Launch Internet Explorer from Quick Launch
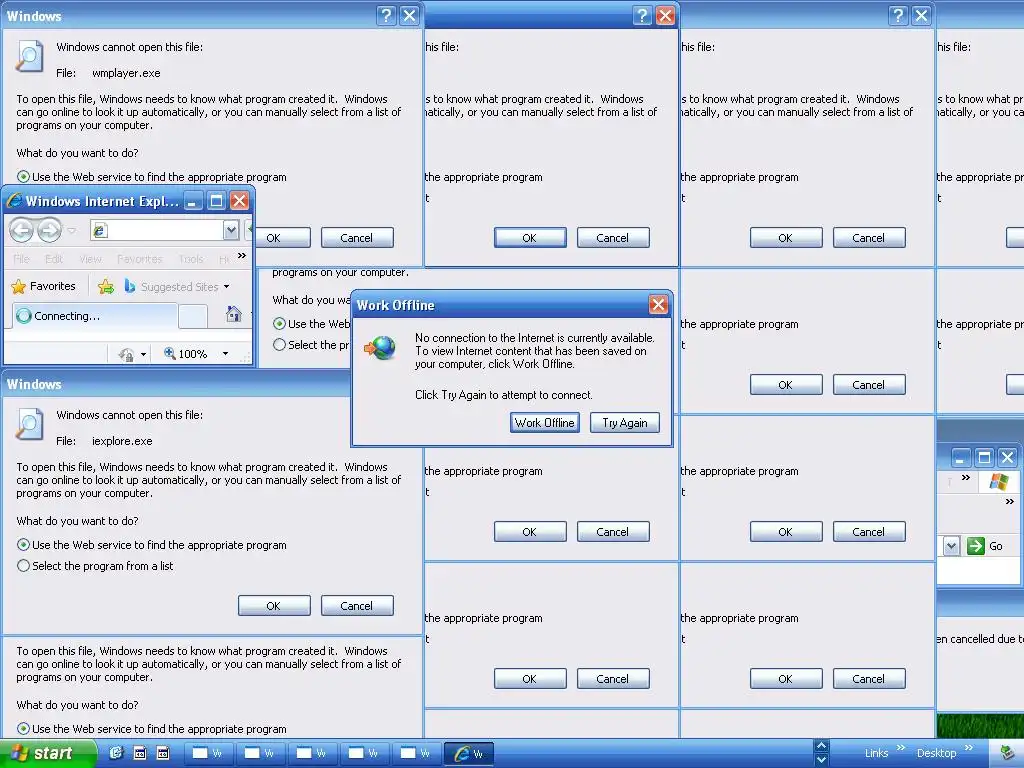This screenshot has height=768, width=1024. coord(116,753)
